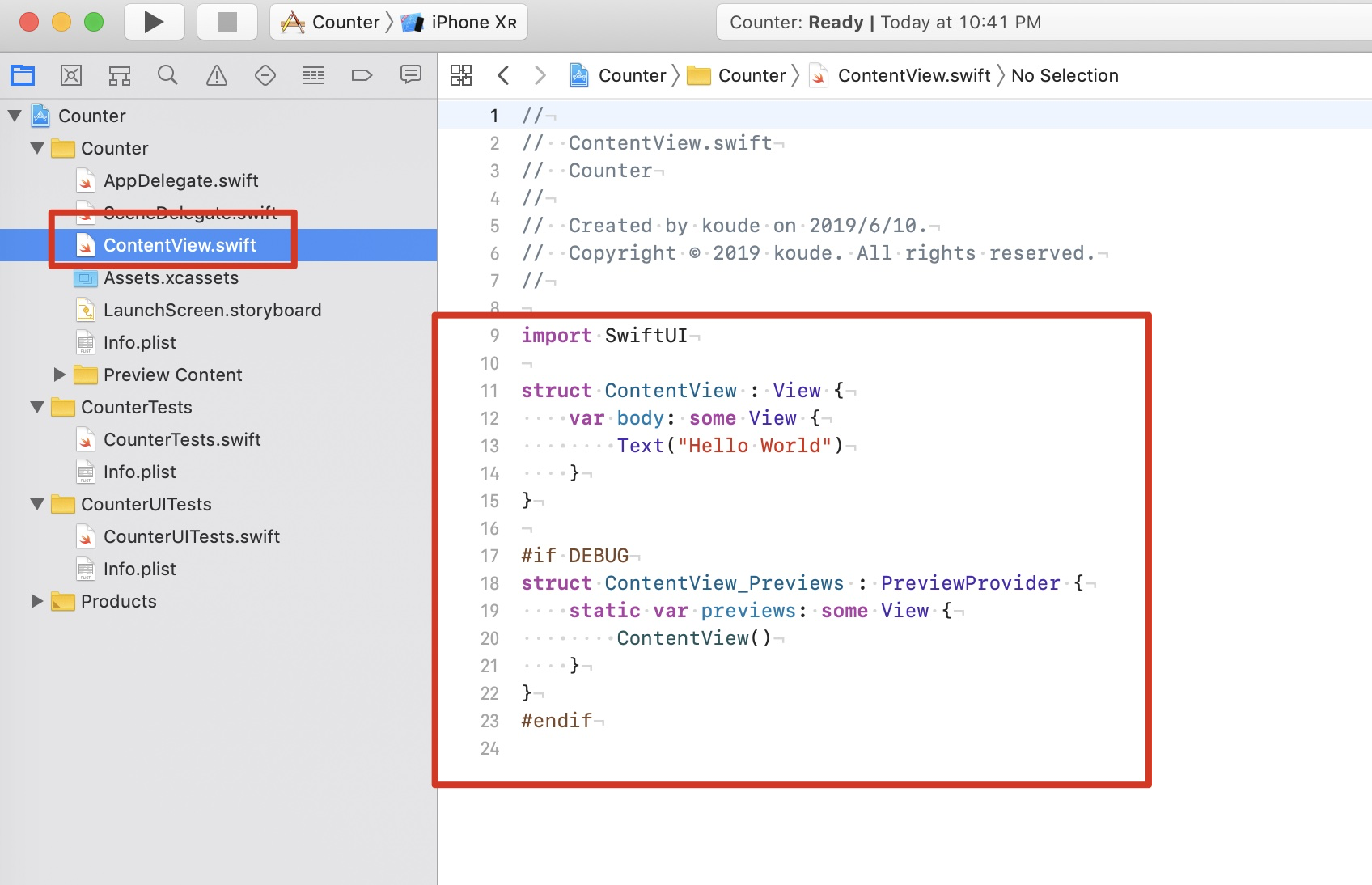Open the Project navigator folder icon

23,75
